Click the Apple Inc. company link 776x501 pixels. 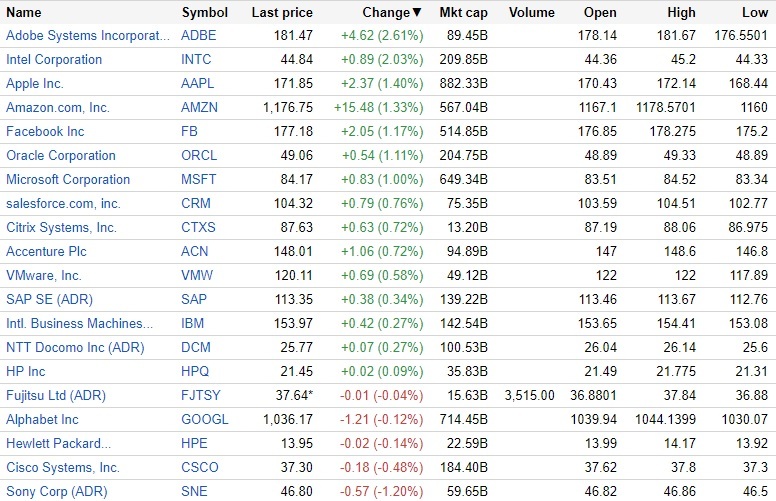tap(35, 83)
